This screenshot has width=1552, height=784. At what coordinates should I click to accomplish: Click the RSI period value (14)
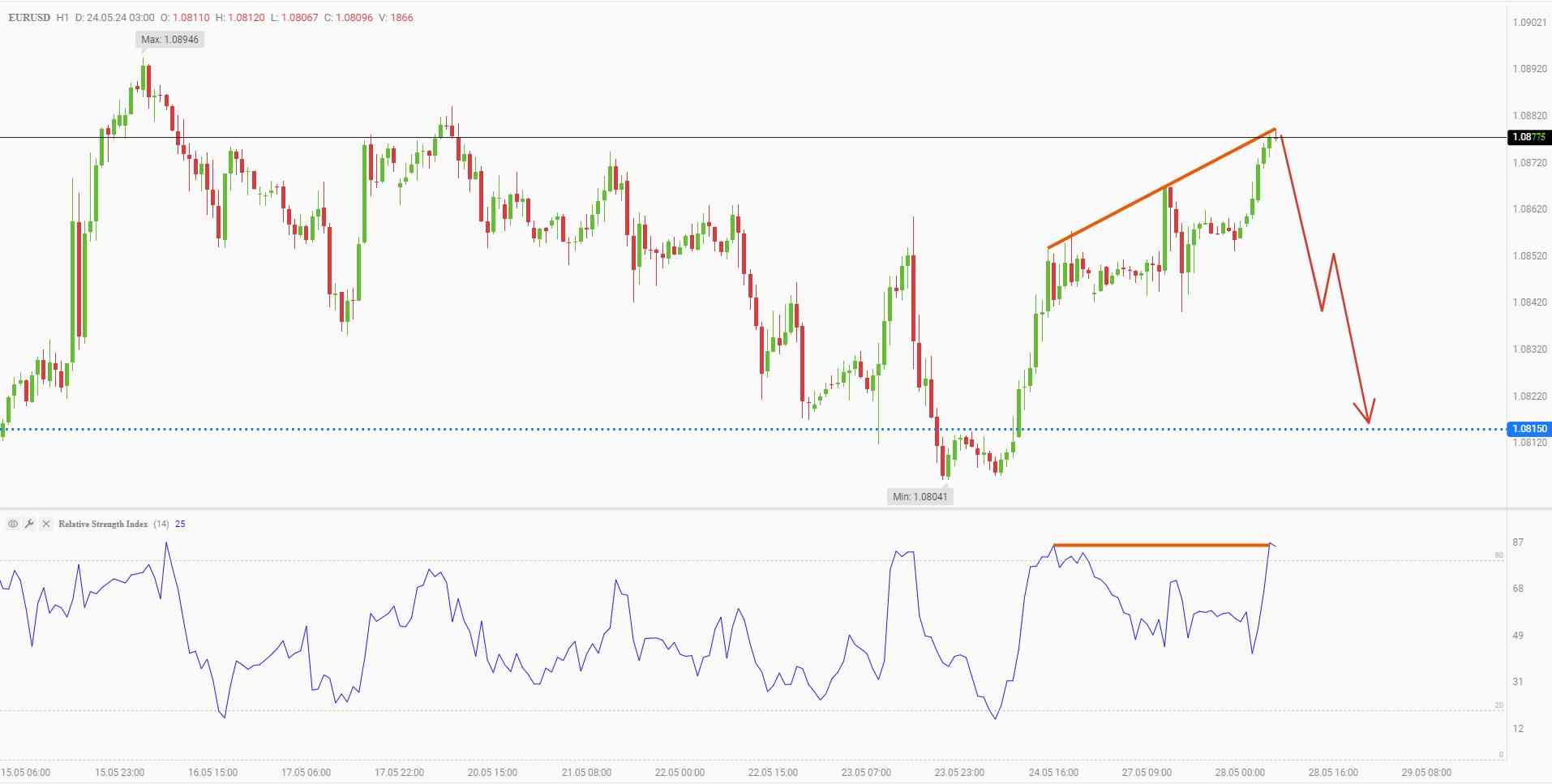(x=161, y=524)
